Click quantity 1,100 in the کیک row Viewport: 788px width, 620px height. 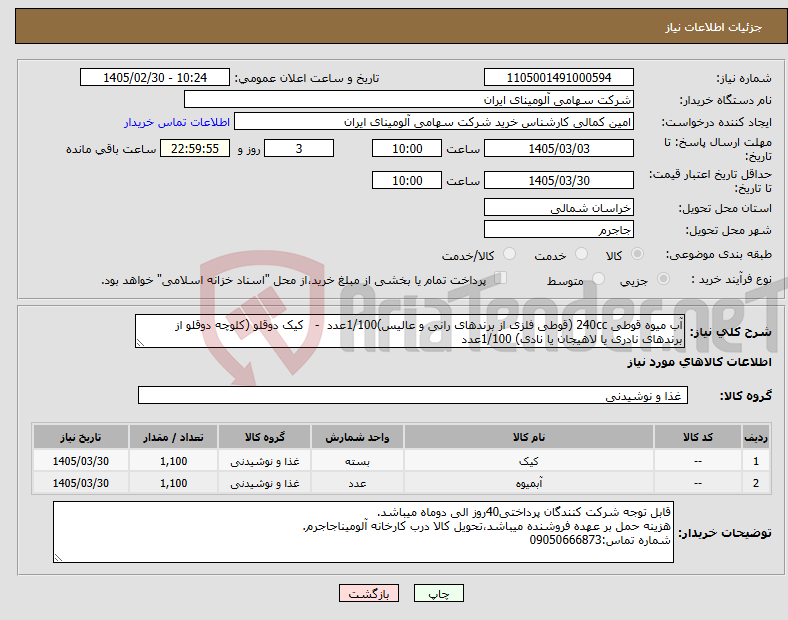point(173,461)
